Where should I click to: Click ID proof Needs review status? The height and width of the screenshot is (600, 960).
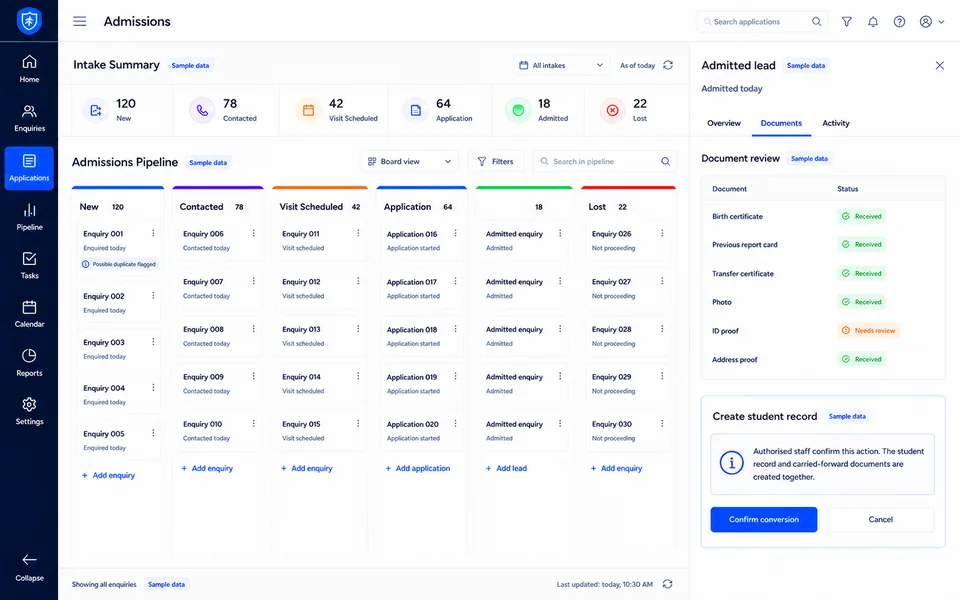coord(869,331)
